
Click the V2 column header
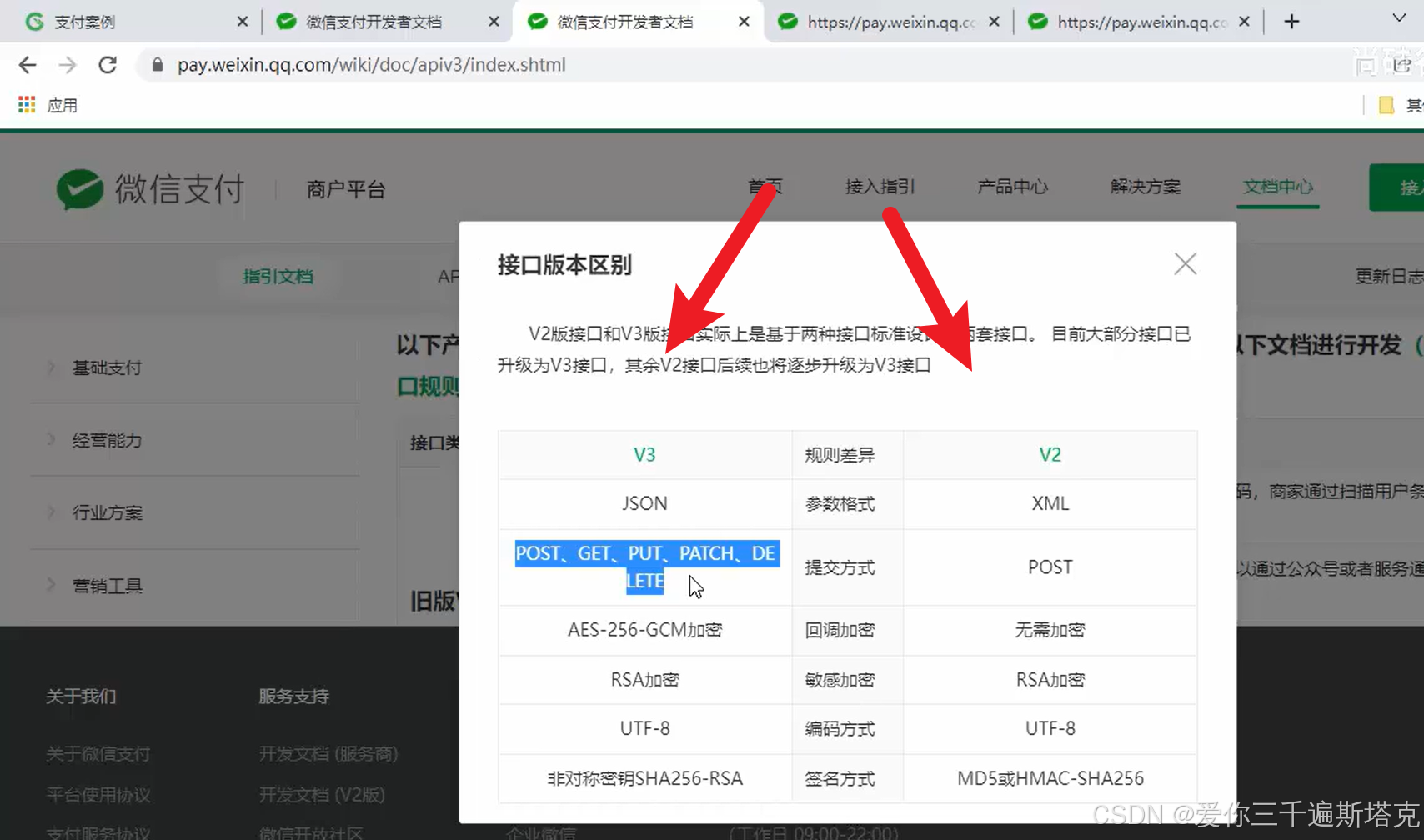pos(1050,455)
